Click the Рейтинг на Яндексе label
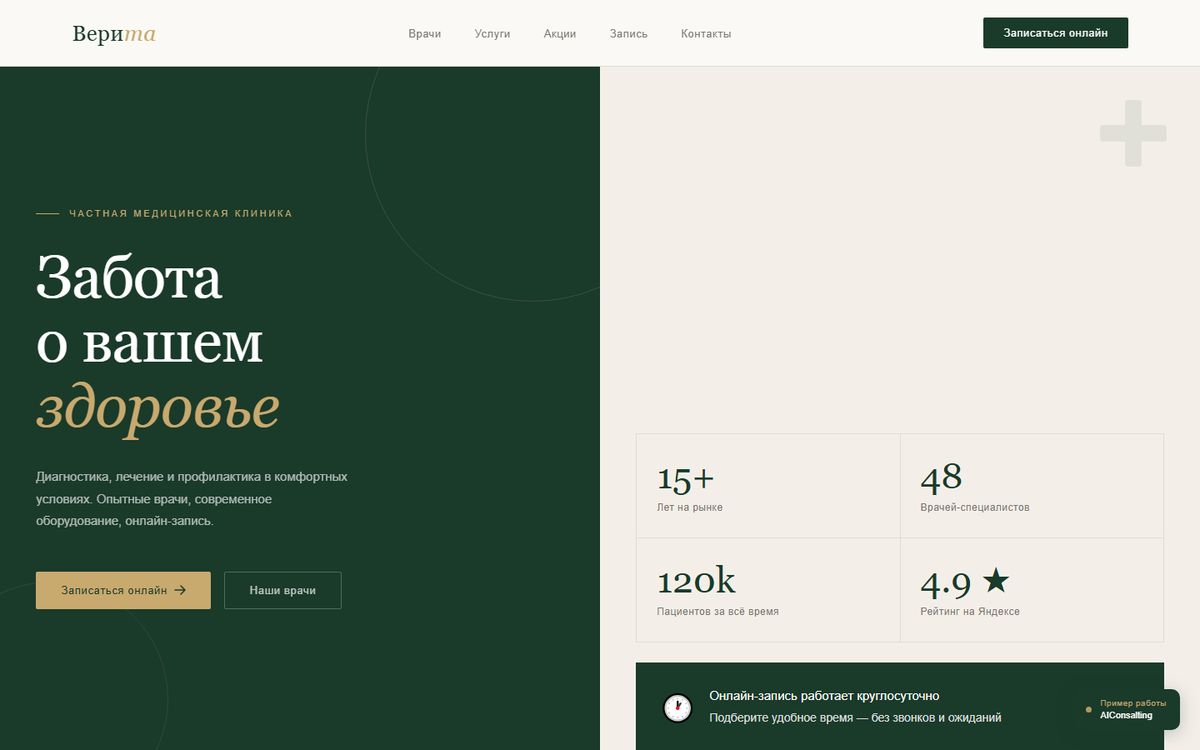 970,611
